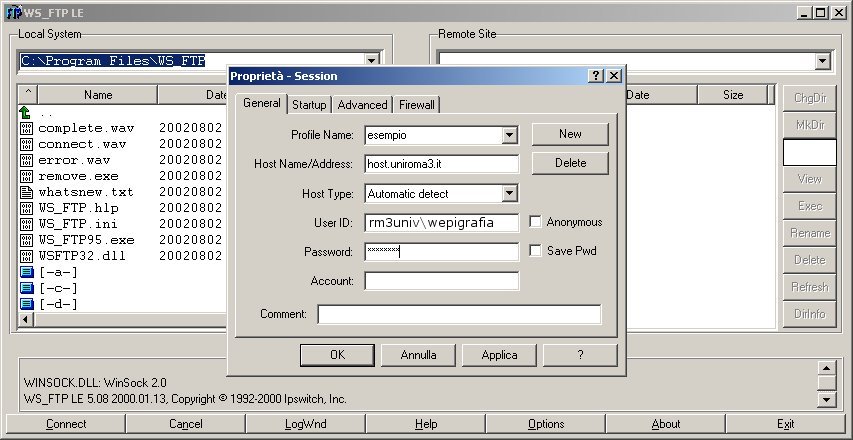
Task: Switch to the General tab
Action: [x=262, y=103]
